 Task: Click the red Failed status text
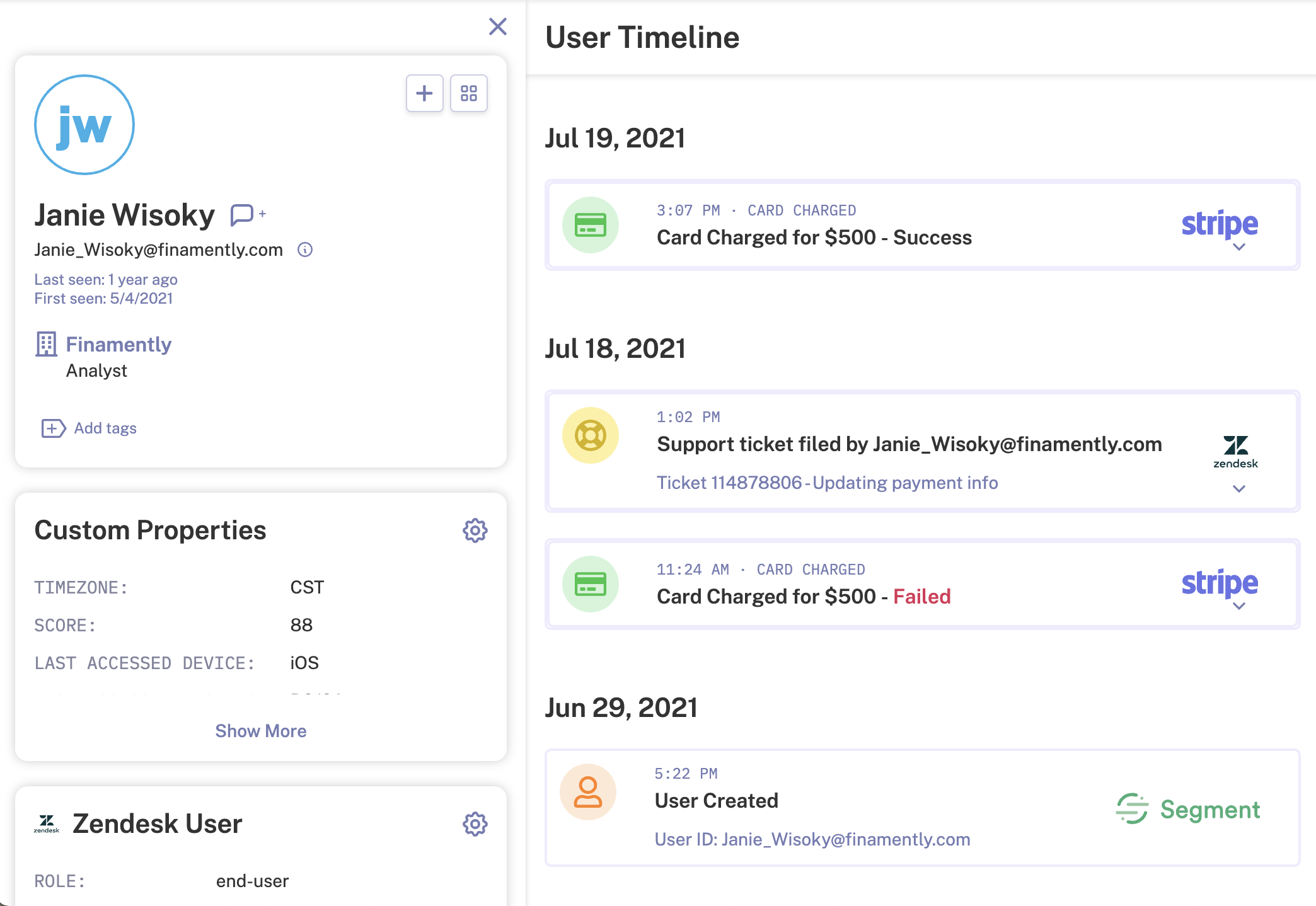pyautogui.click(x=921, y=597)
